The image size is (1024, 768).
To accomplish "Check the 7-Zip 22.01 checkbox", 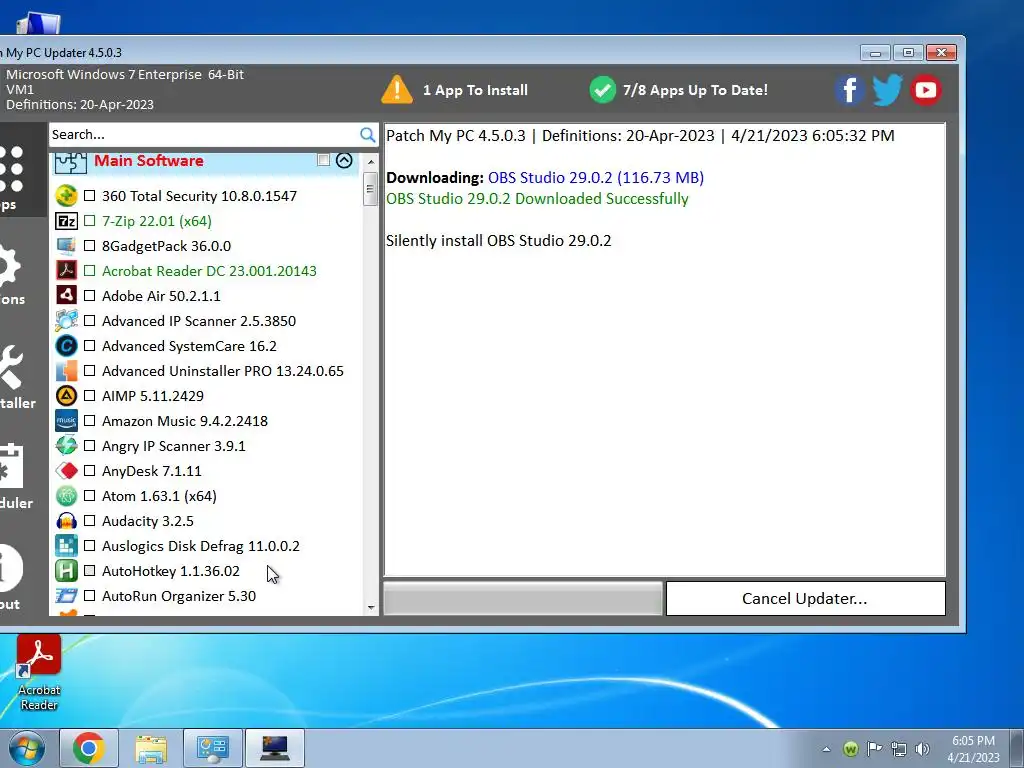I will coord(89,221).
